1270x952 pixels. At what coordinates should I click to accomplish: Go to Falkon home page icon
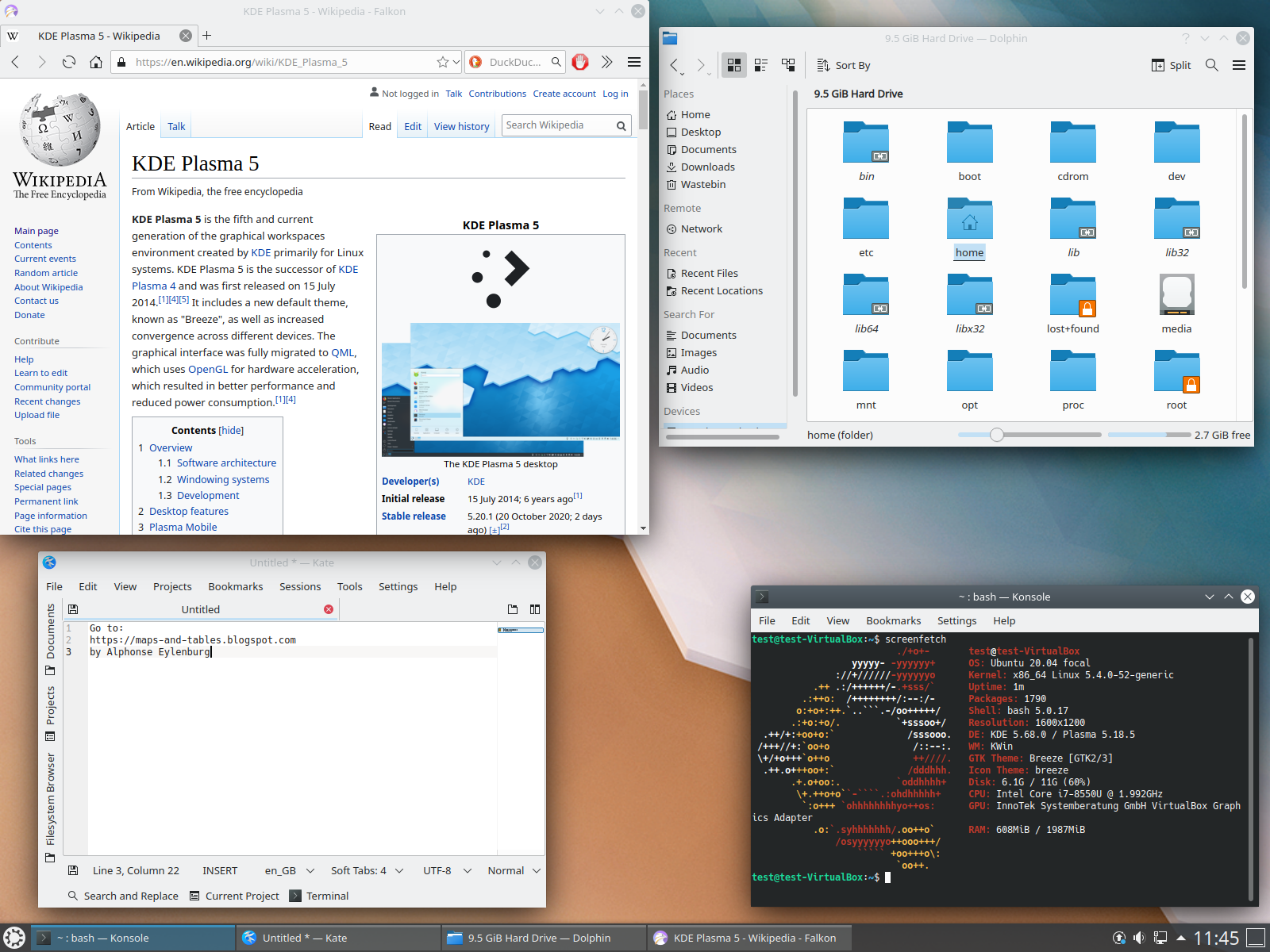(x=95, y=62)
